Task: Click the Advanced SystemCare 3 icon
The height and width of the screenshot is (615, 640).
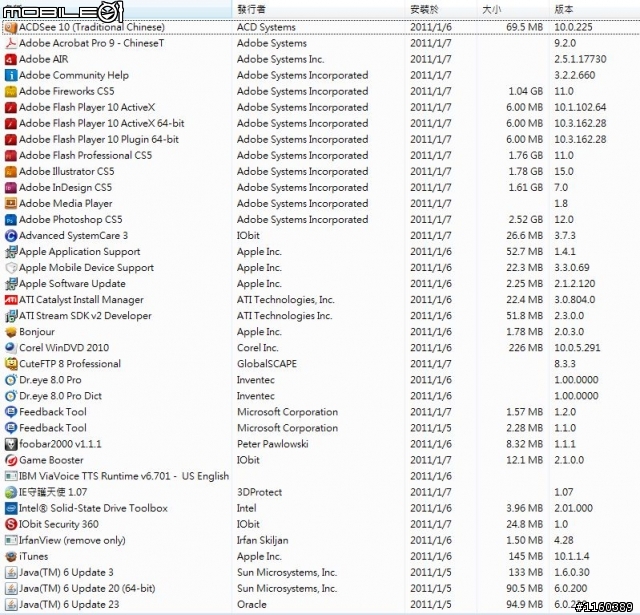Action: [11, 236]
